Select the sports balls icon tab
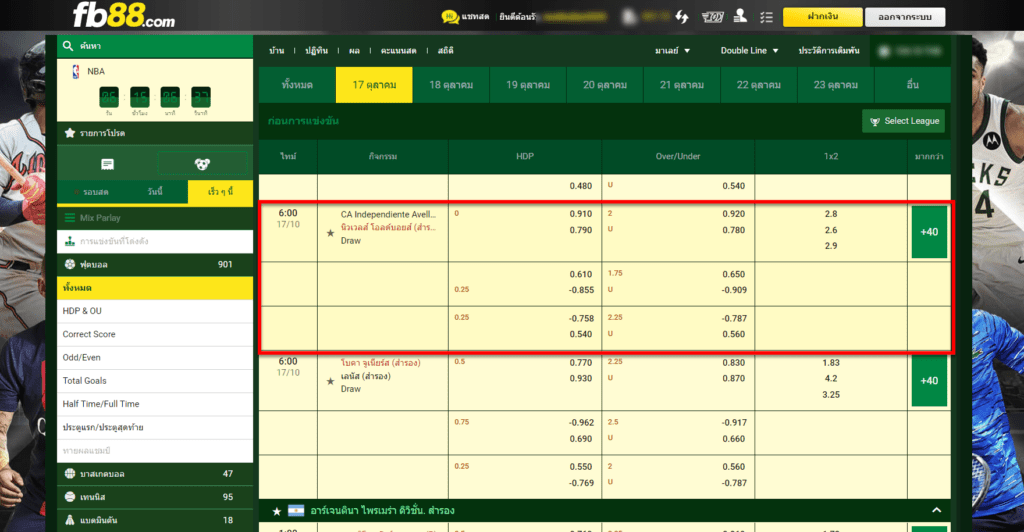Viewport: 1024px width, 532px height. click(x=202, y=164)
